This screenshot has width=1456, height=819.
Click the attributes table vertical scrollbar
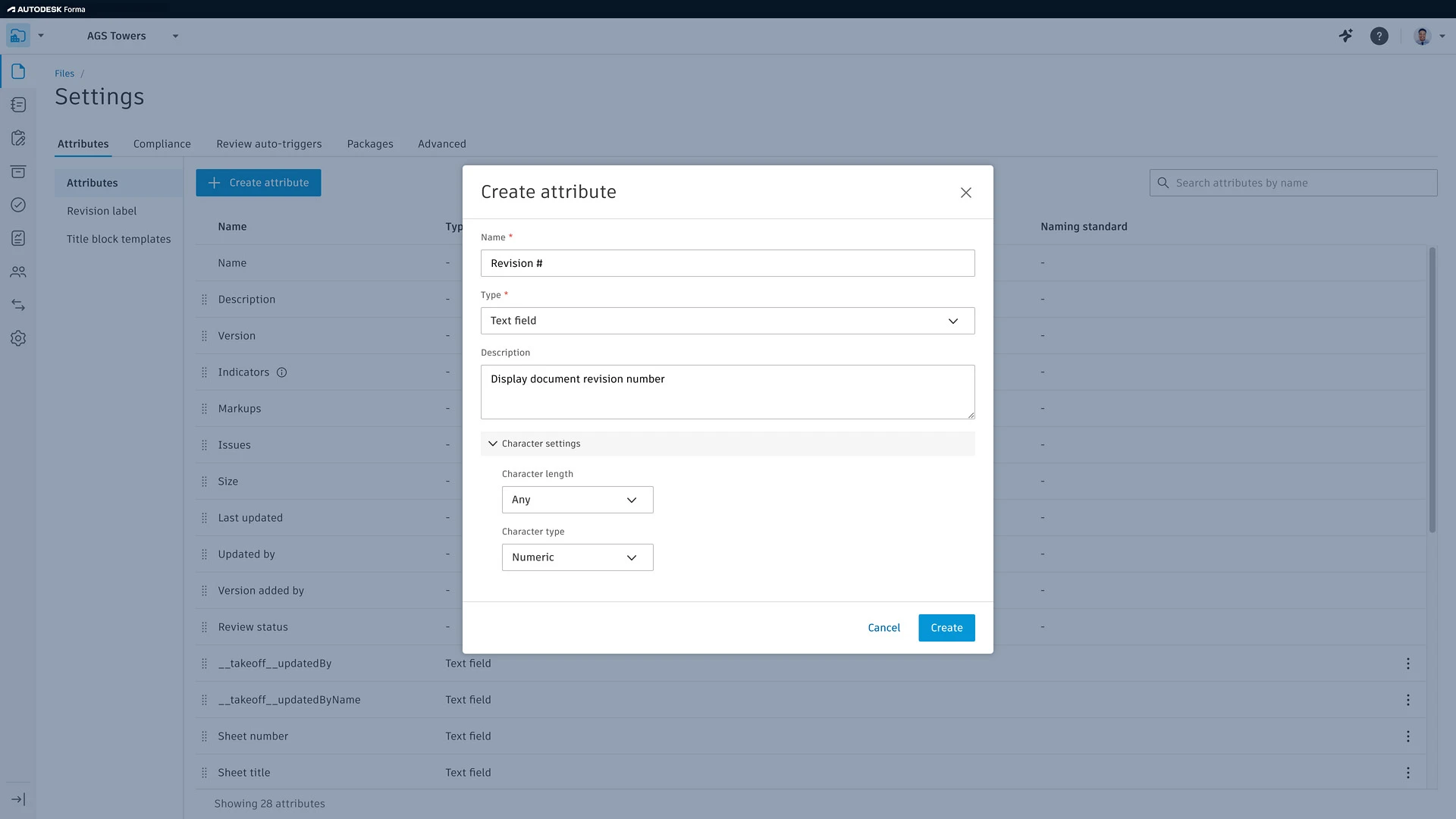(1432, 390)
